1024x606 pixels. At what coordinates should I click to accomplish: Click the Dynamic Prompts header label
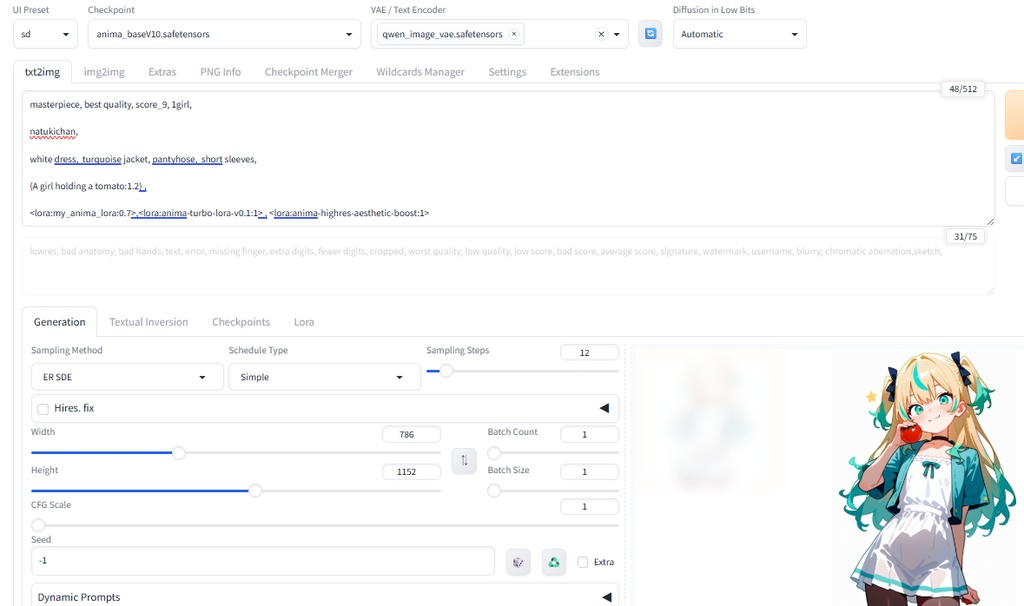click(79, 597)
